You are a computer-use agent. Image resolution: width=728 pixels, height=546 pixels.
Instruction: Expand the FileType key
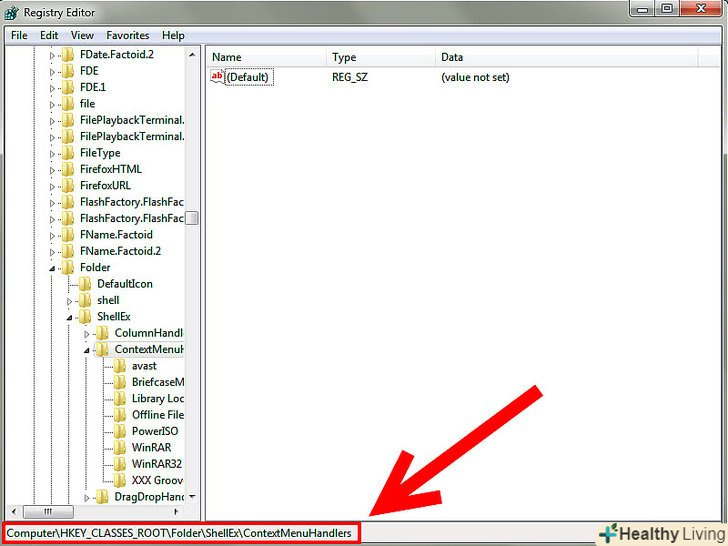pyautogui.click(x=52, y=154)
